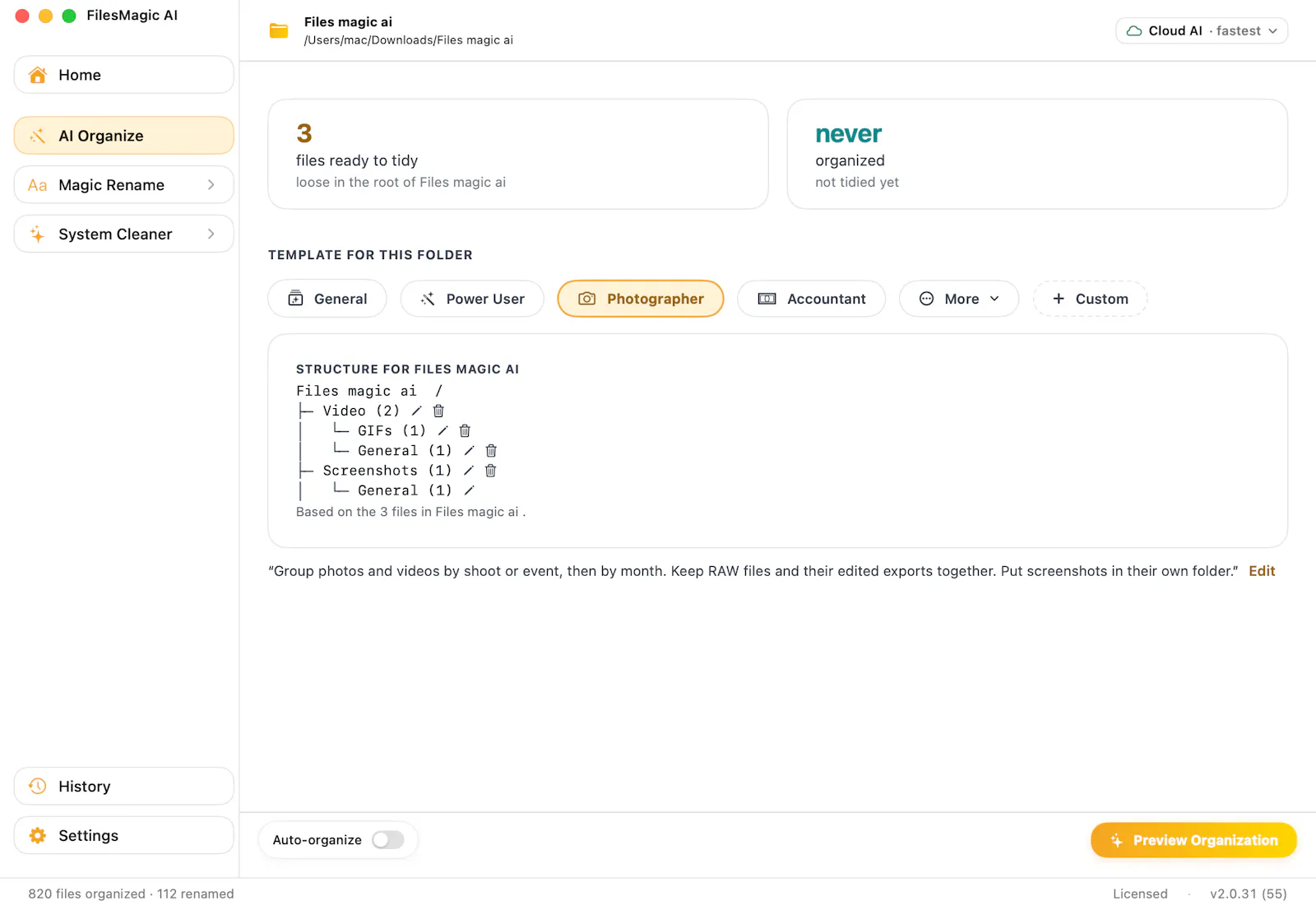
Task: Click the "never organized" status card
Action: [1037, 154]
